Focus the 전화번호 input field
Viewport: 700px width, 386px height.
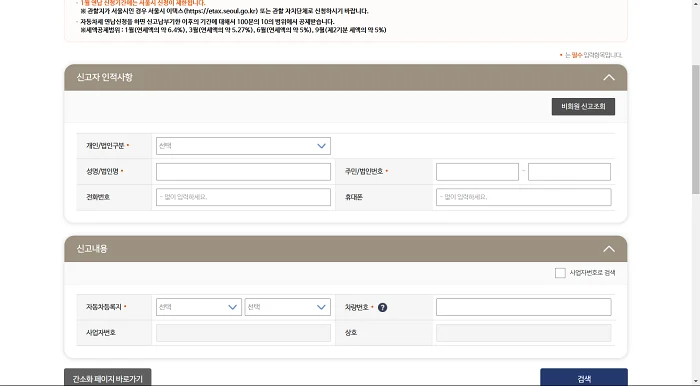(243, 197)
